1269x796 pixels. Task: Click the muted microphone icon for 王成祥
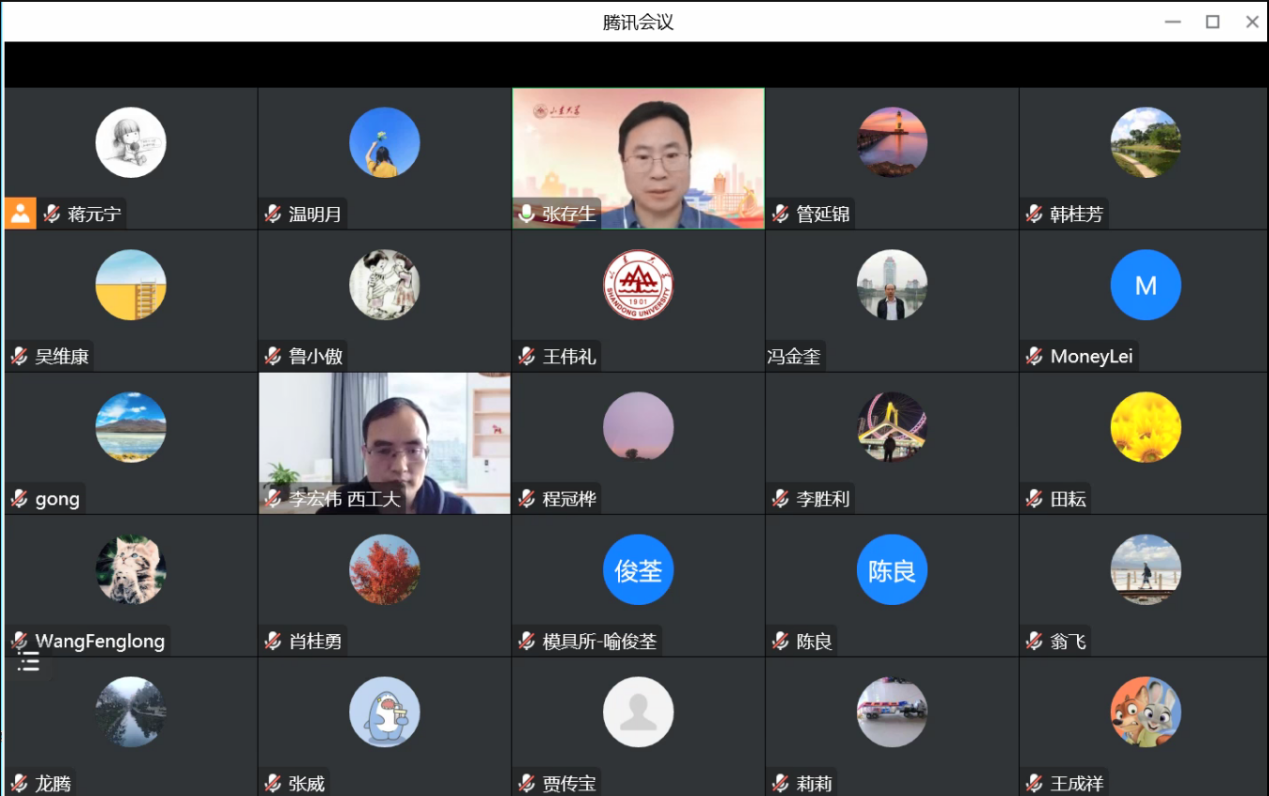click(1035, 783)
